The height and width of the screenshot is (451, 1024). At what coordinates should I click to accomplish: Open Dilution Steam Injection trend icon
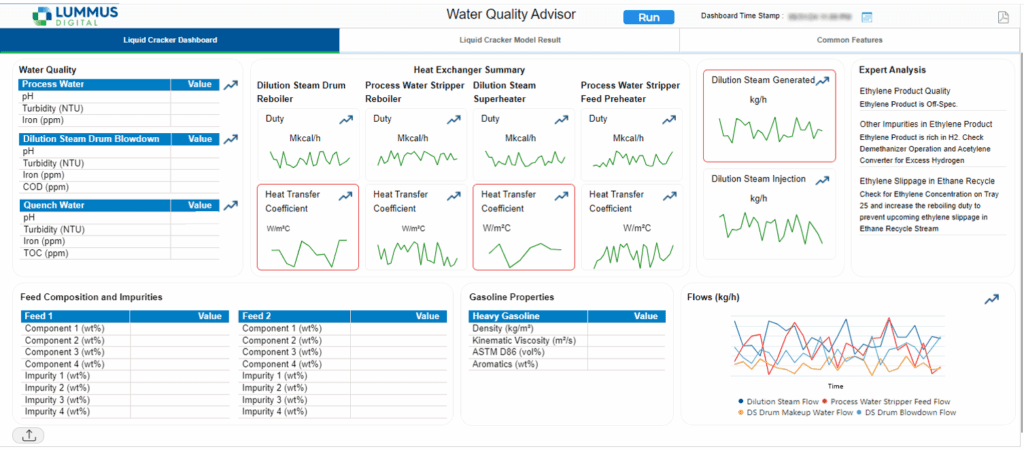[x=822, y=180]
